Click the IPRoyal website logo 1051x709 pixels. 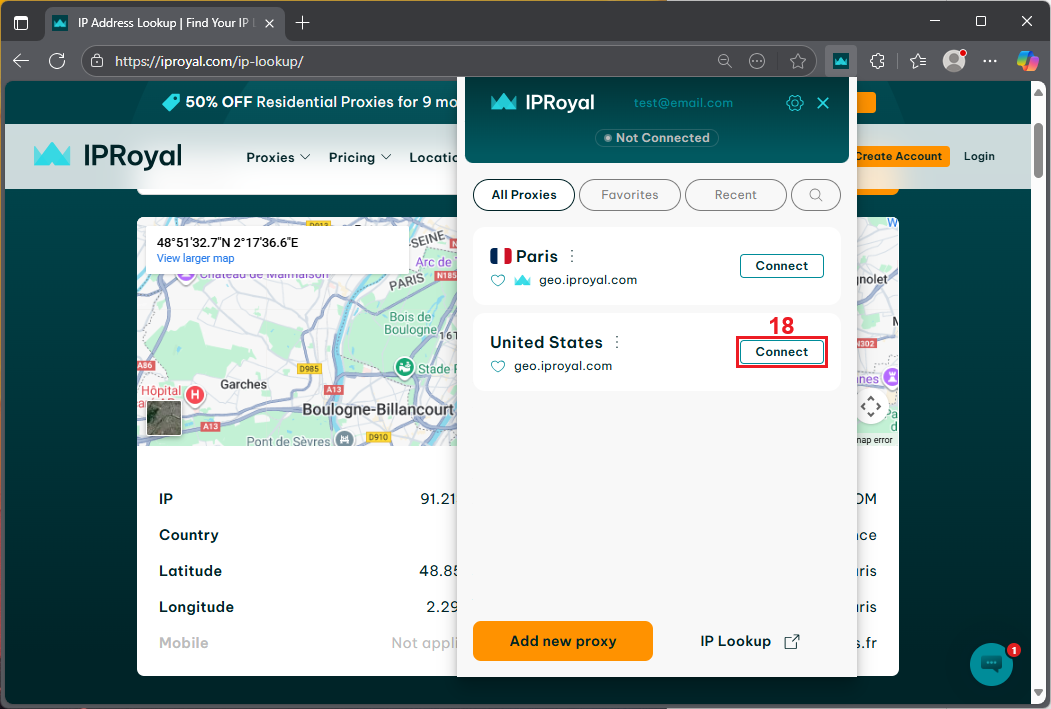(x=108, y=155)
